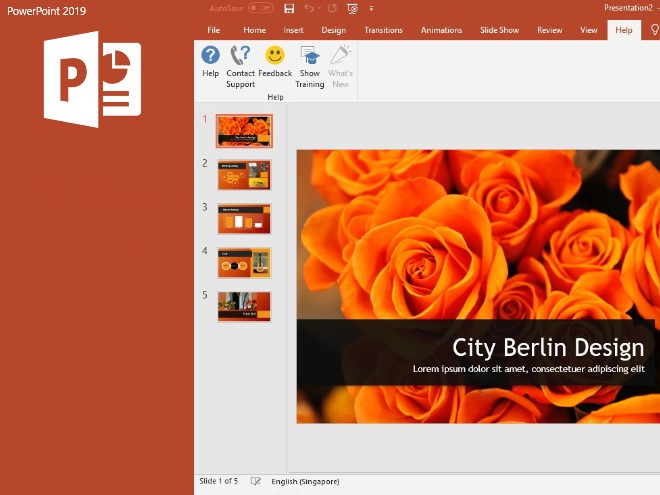Image resolution: width=660 pixels, height=495 pixels.
Task: Click the Tell Me lightbulb icon
Action: tap(654, 30)
